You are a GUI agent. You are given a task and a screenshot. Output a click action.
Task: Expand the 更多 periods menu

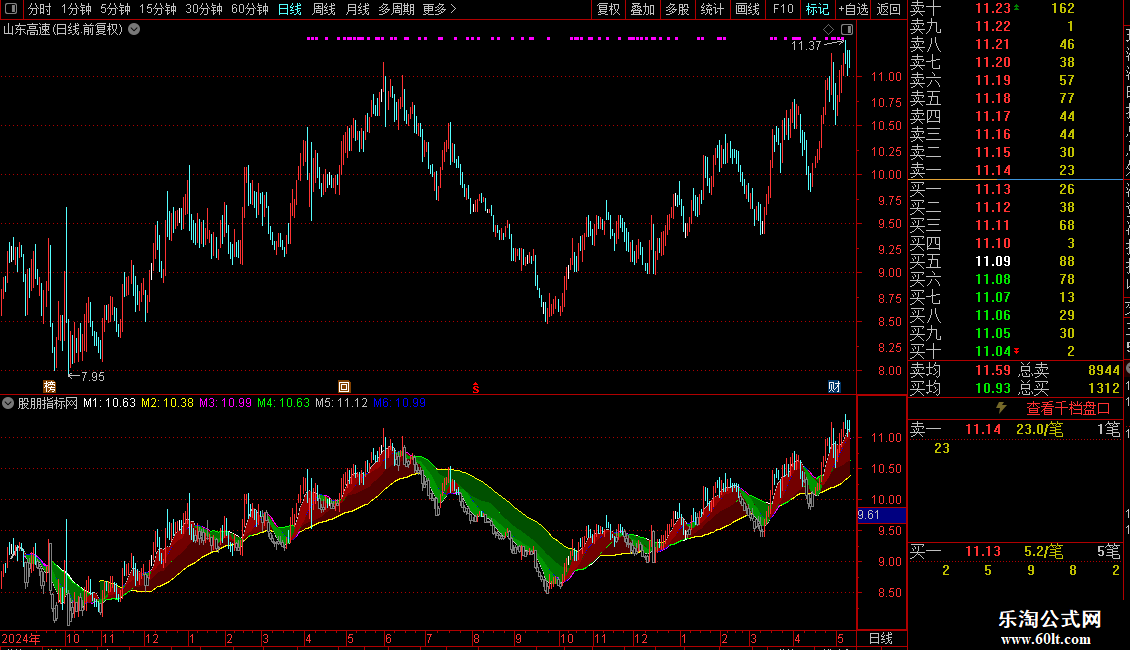[439, 9]
